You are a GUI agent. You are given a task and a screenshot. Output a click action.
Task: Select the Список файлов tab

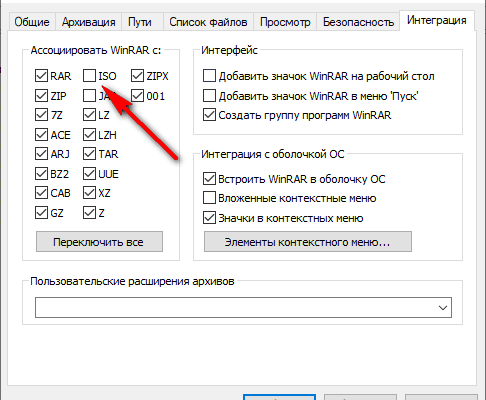point(208,22)
